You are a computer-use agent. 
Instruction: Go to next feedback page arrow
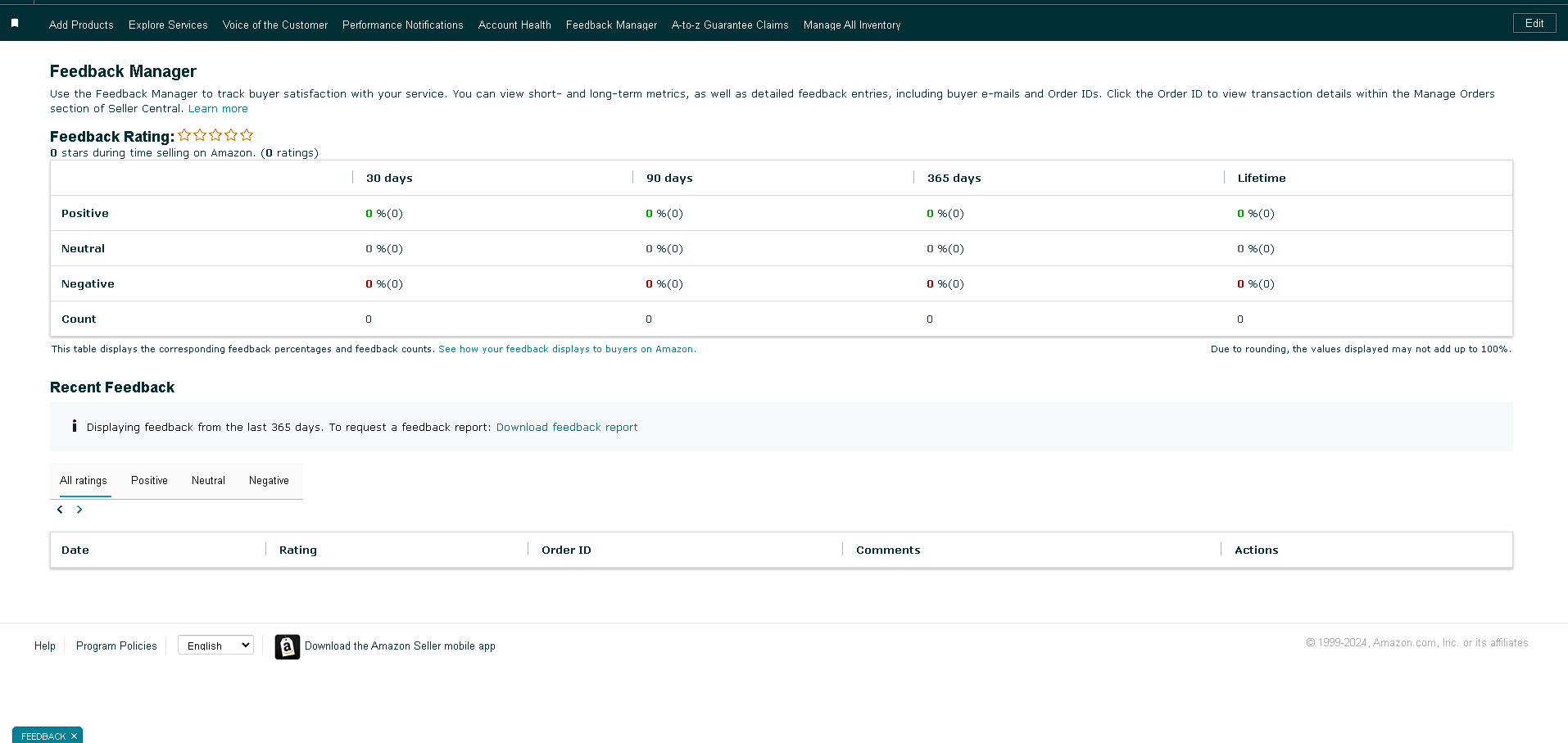click(x=79, y=510)
